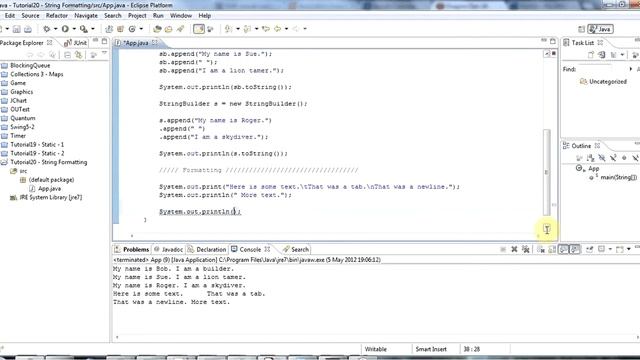Screen dimensions: 640x360
Task: Click the Next Annotation icon
Action: point(229,29)
